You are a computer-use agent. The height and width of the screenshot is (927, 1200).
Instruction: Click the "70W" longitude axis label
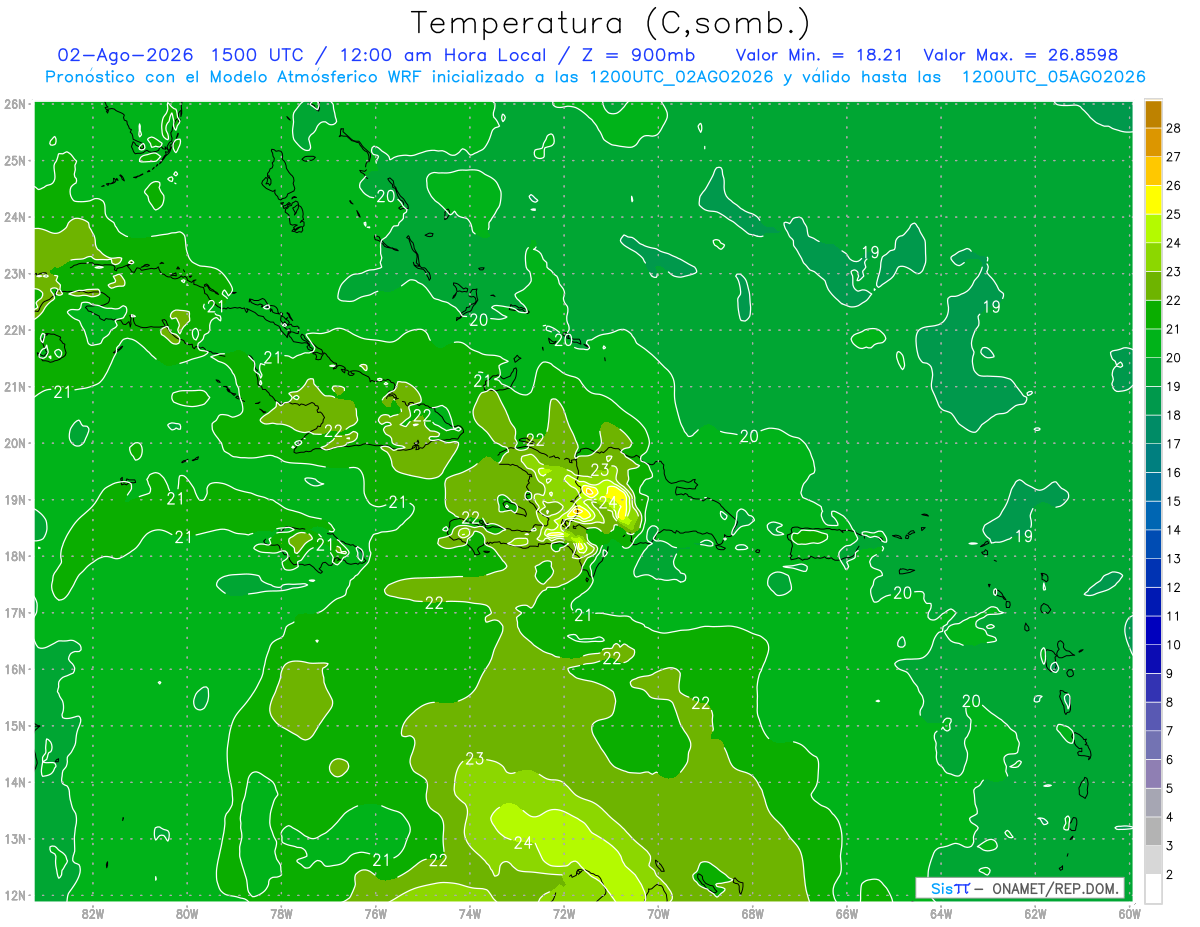[x=658, y=913]
